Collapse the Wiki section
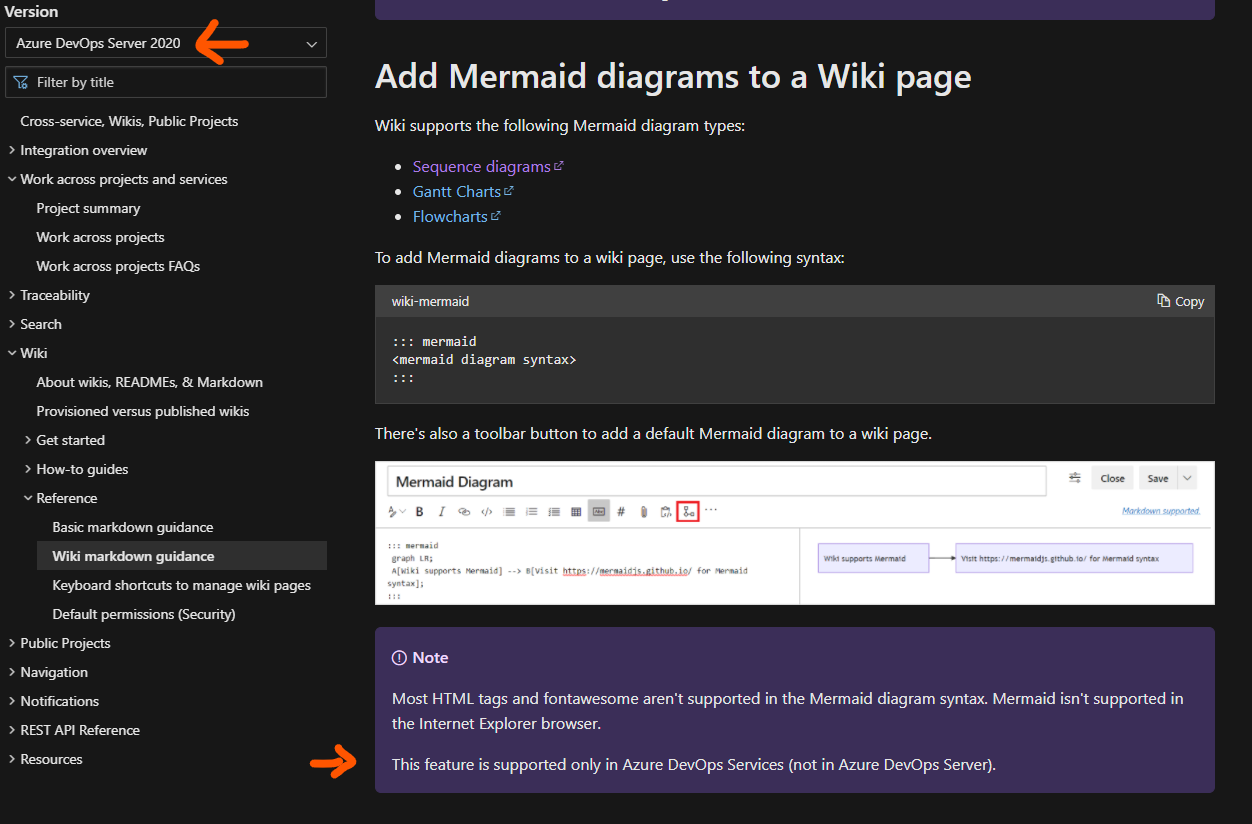 [x=33, y=353]
